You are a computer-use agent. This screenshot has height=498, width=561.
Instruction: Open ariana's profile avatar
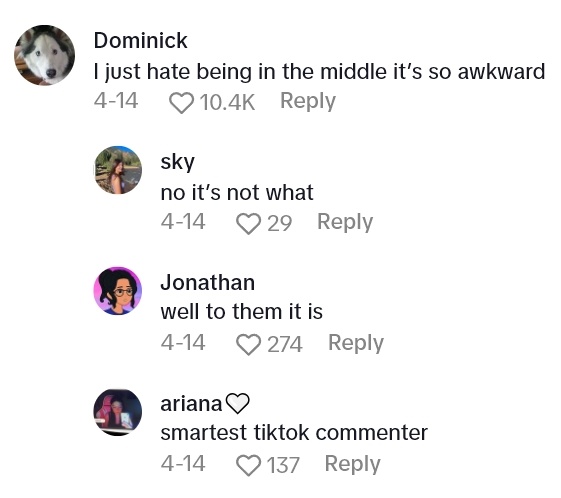coord(118,412)
